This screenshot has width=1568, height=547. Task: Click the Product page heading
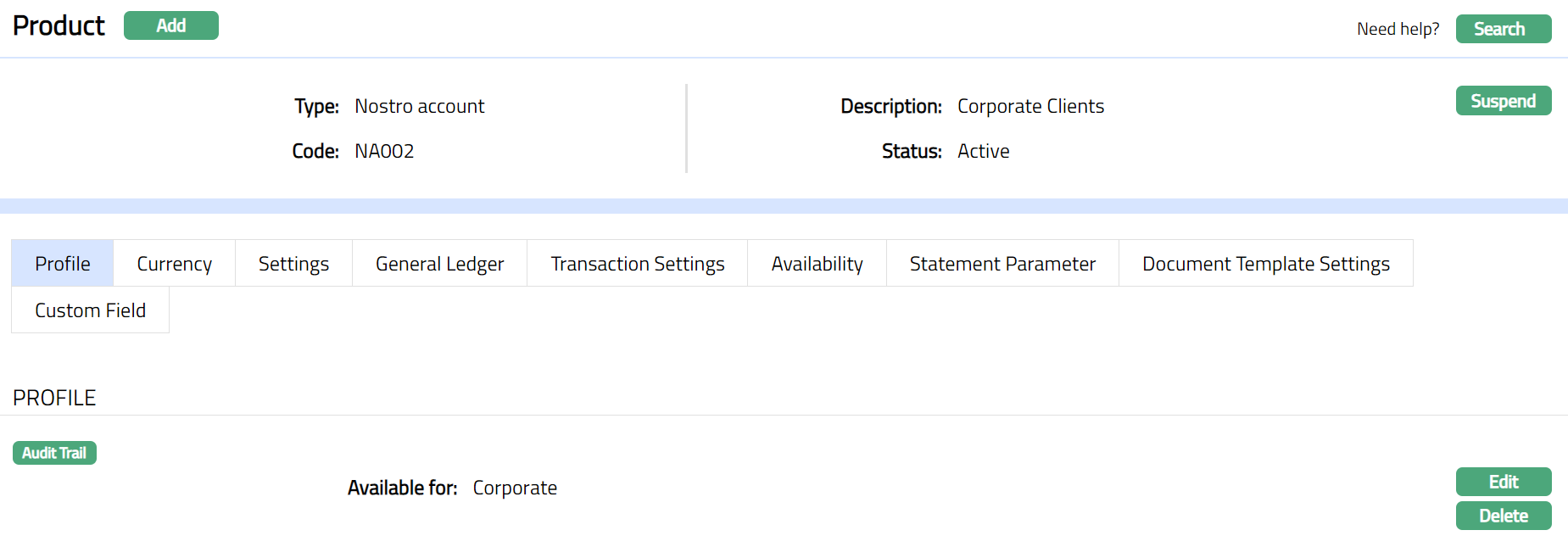[59, 25]
